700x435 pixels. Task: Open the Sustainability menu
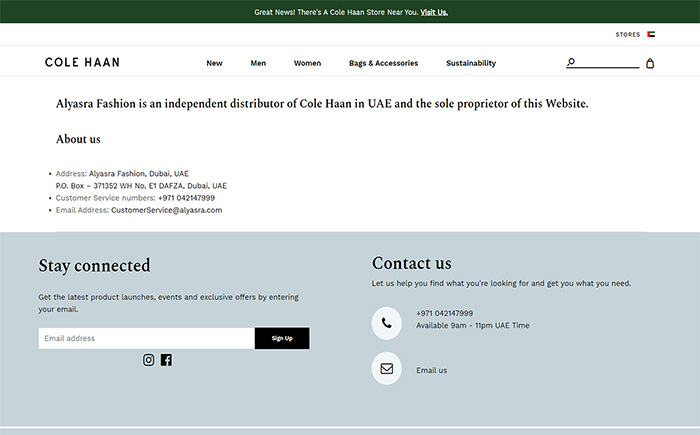coord(471,63)
